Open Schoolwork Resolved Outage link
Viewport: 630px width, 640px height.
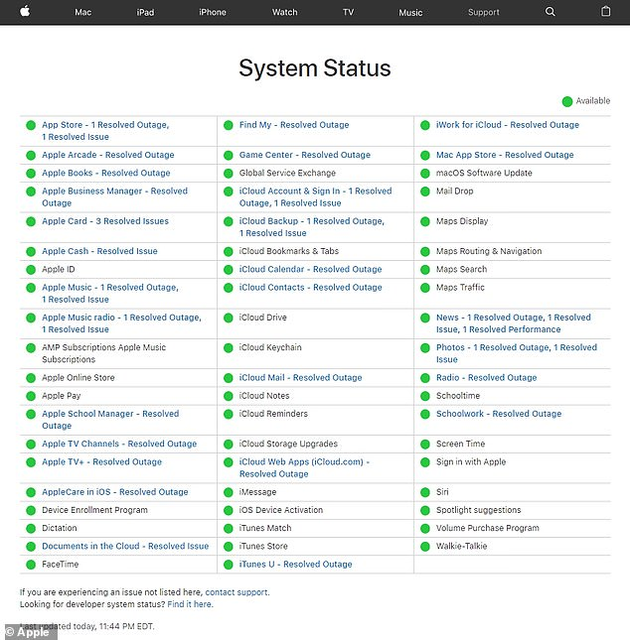coord(499,414)
